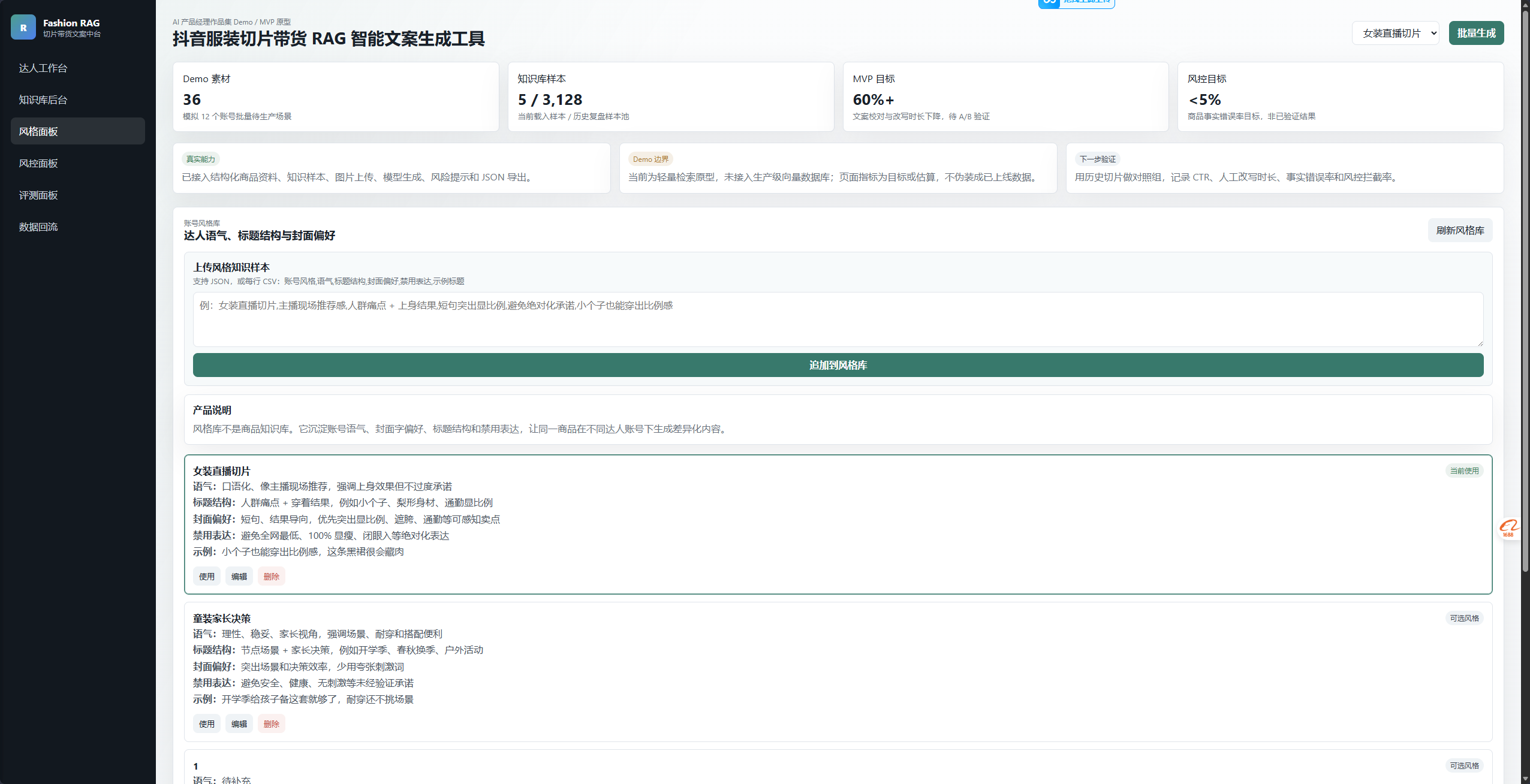This screenshot has width=1530, height=784.
Task: Click the 标题结构 line mentioning 开学季、春秋换季
Action: 338,650
